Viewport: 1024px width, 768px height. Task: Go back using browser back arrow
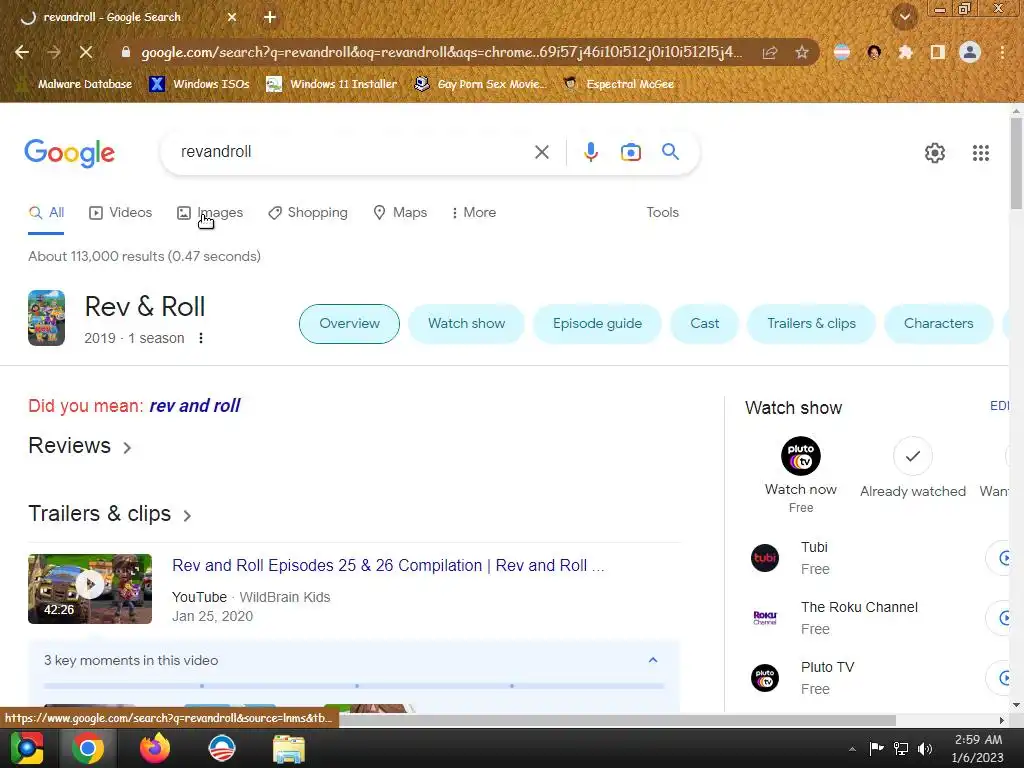coord(22,52)
